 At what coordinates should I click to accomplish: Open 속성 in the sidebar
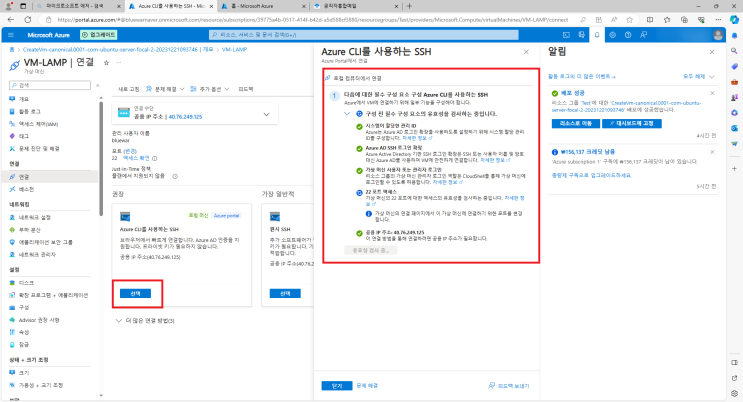tap(24, 332)
